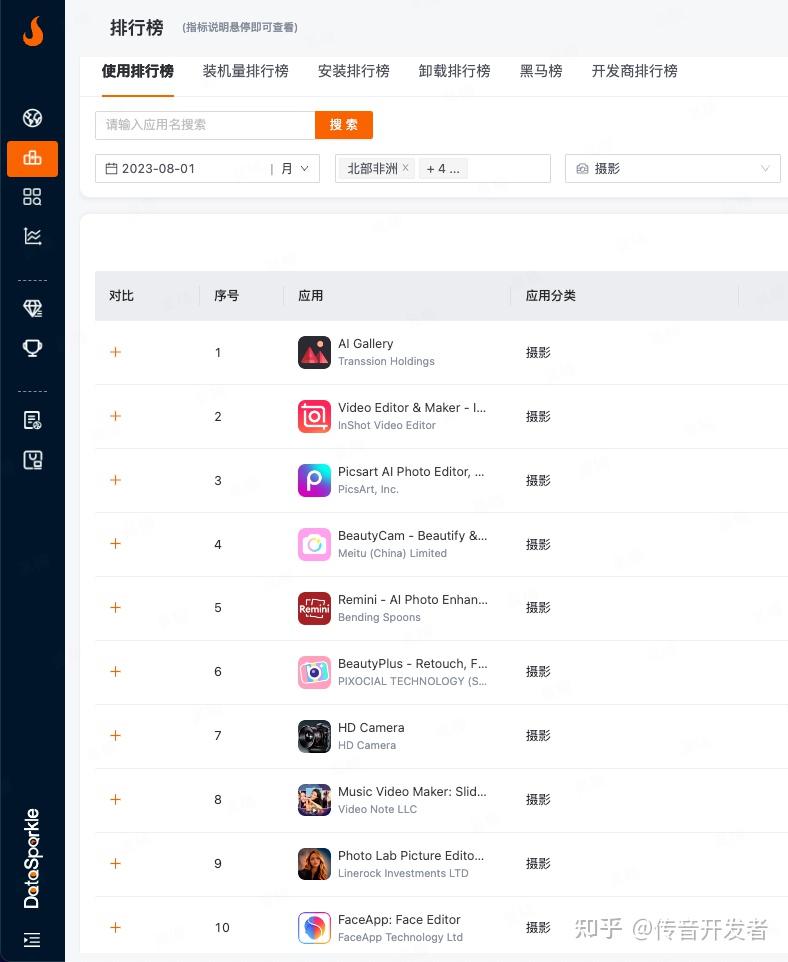Add AI Gallery to comparison with plus
788x962 pixels.
(115, 352)
